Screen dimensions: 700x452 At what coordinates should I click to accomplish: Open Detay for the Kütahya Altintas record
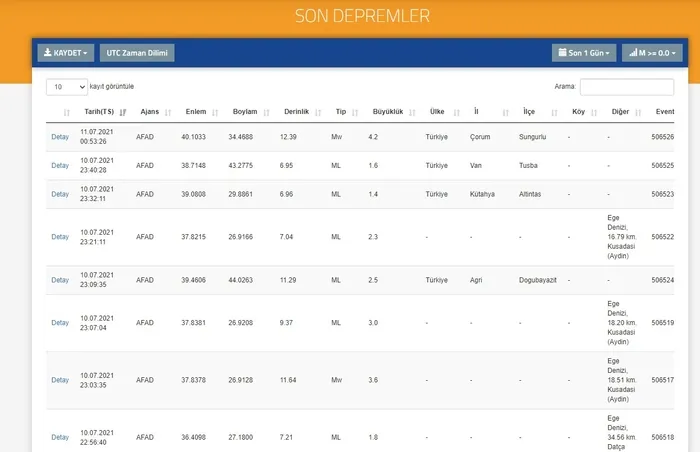click(x=60, y=194)
